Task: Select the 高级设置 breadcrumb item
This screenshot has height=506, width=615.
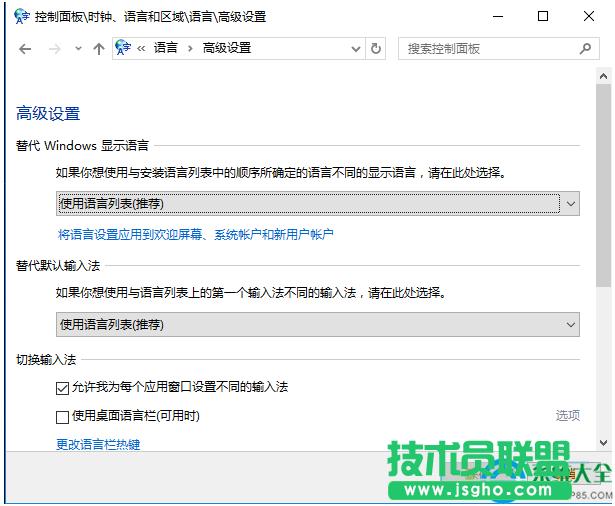Action: click(x=227, y=48)
